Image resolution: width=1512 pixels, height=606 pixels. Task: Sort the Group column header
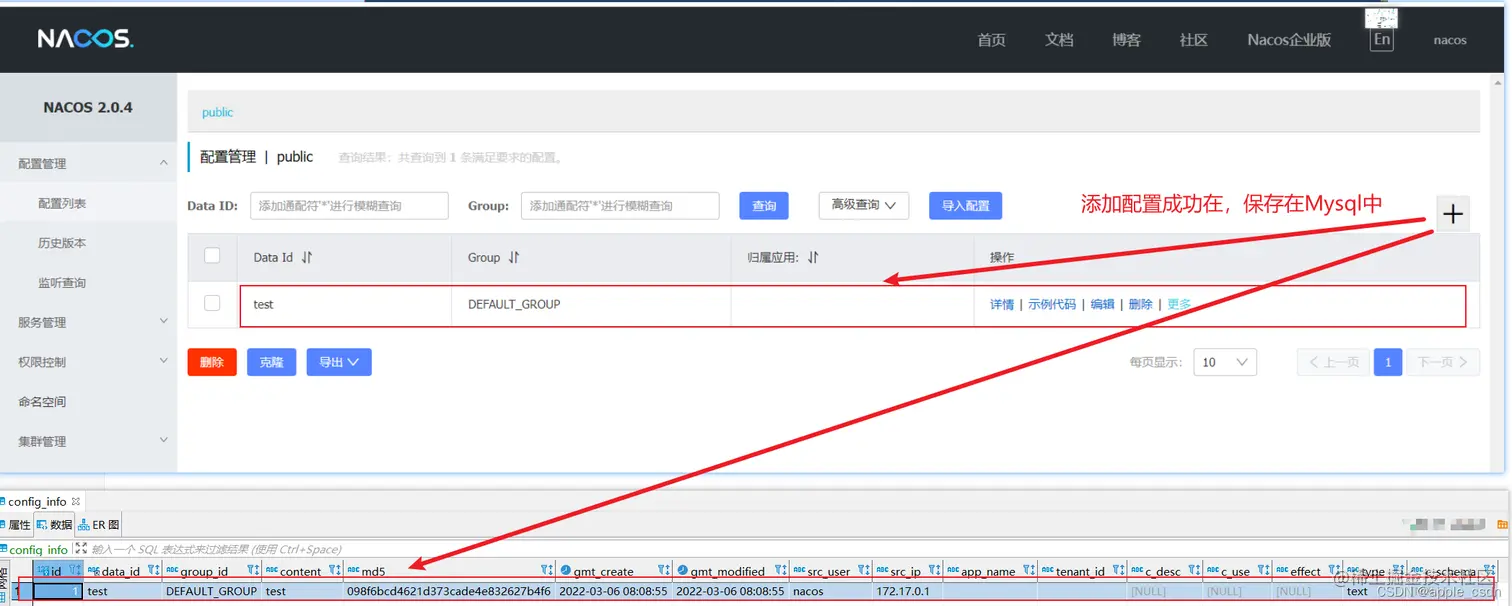[513, 257]
